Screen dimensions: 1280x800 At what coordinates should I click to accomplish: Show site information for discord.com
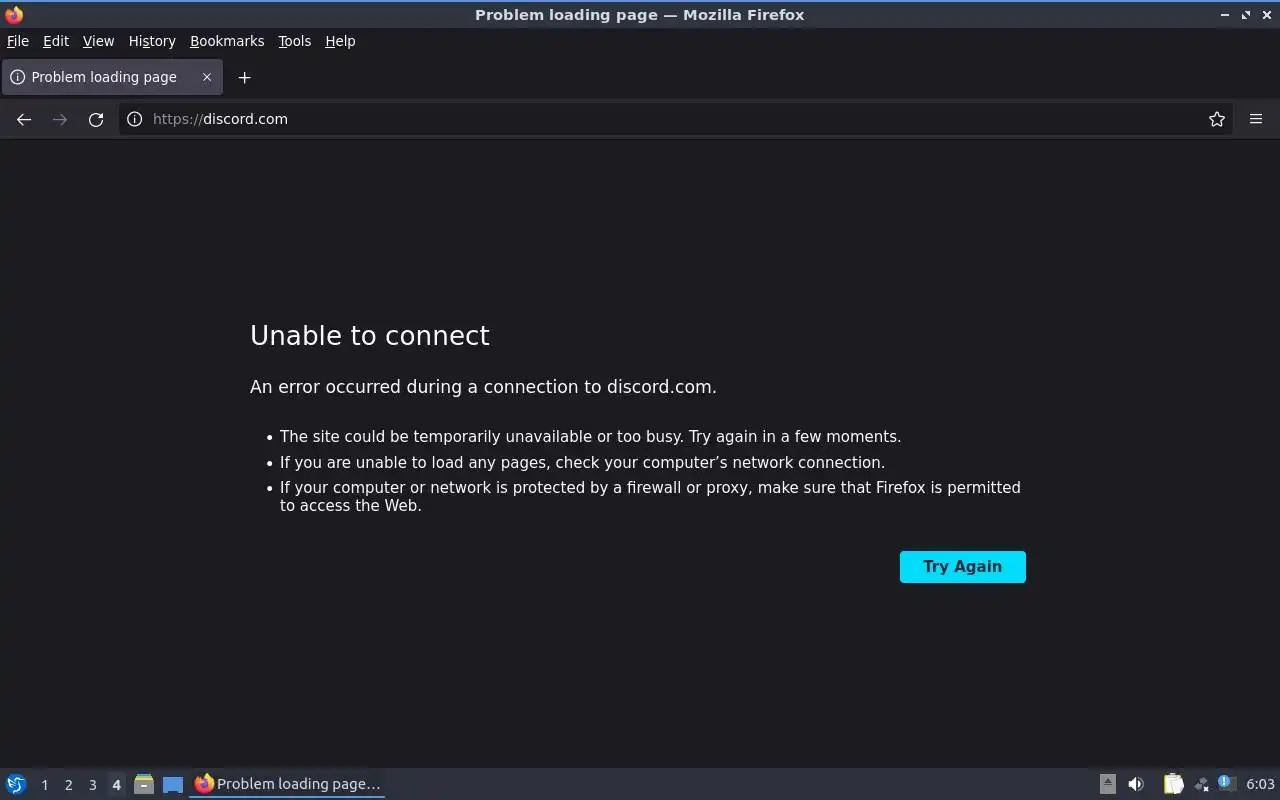[135, 119]
